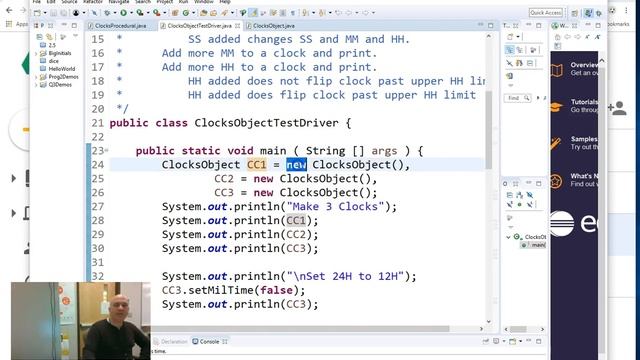
Task: Click the CC1 variable on line 24
Action: click(x=257, y=164)
